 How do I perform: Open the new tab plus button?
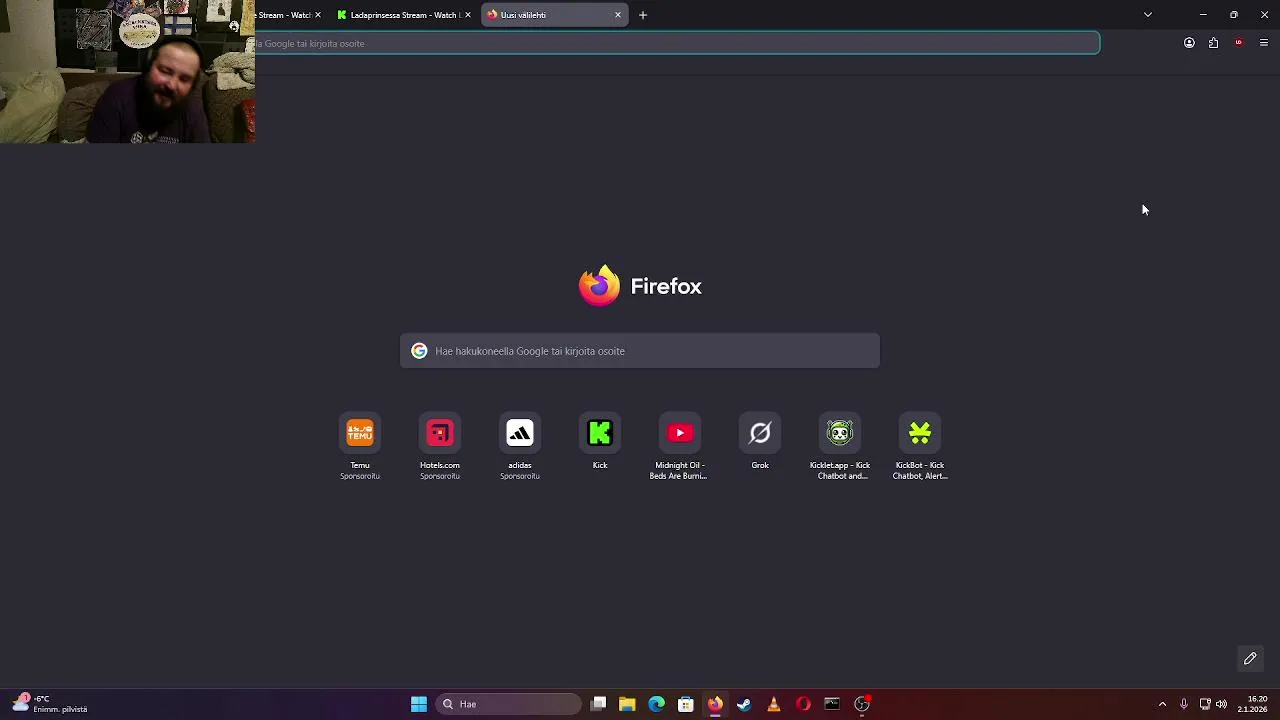643,15
